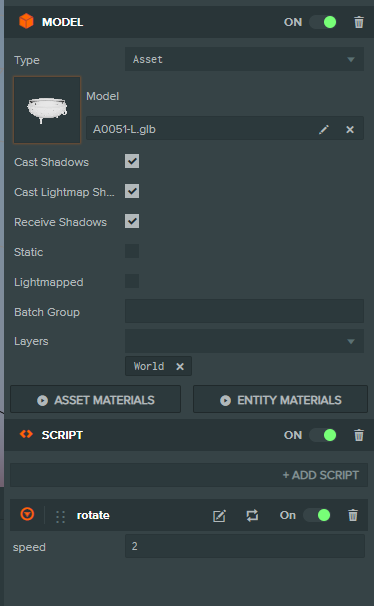The width and height of the screenshot is (374, 606).
Task: Disable the Cast Shadows checkbox
Action: [x=132, y=161]
